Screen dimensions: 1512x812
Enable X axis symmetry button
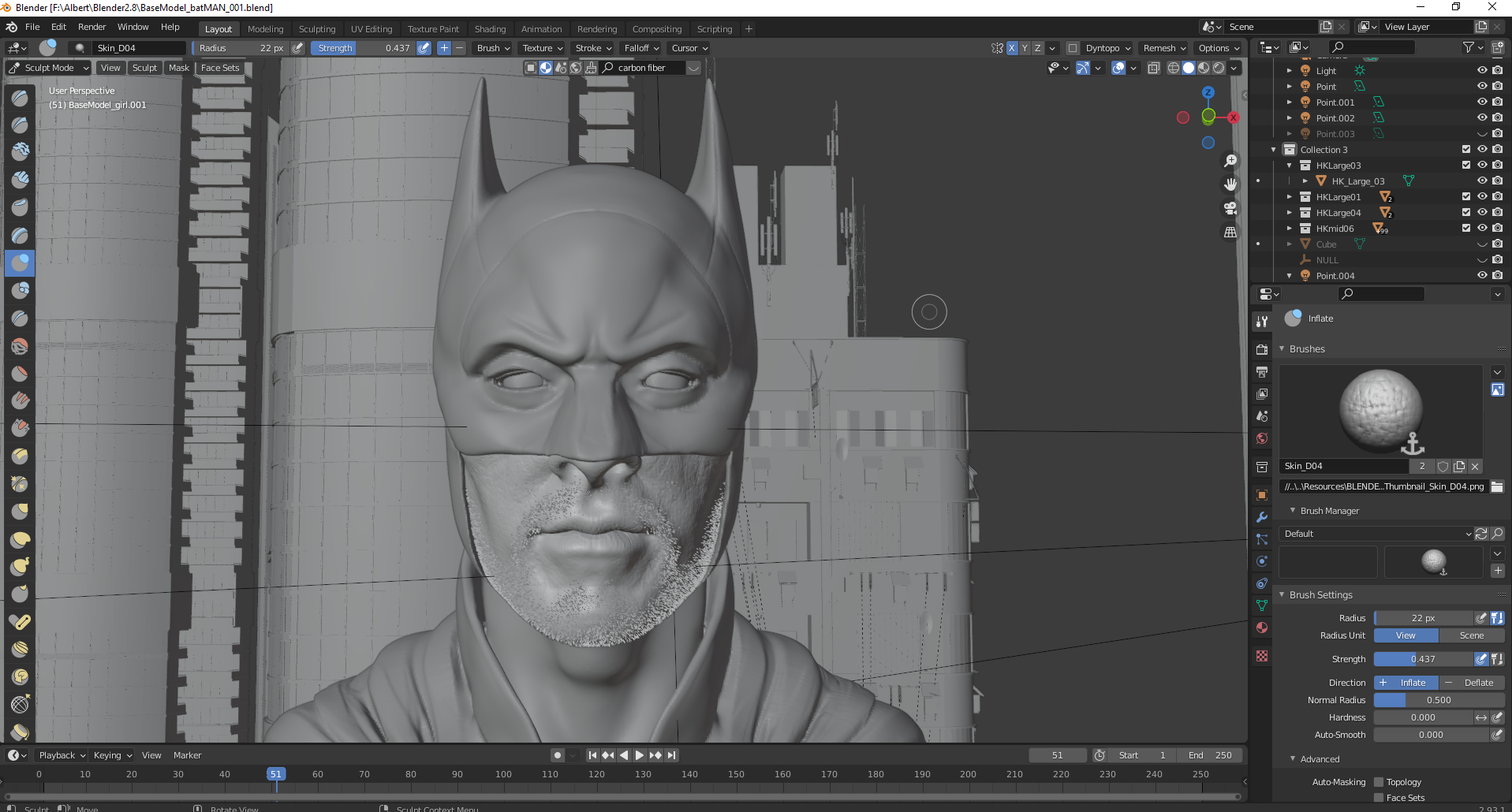(1011, 48)
